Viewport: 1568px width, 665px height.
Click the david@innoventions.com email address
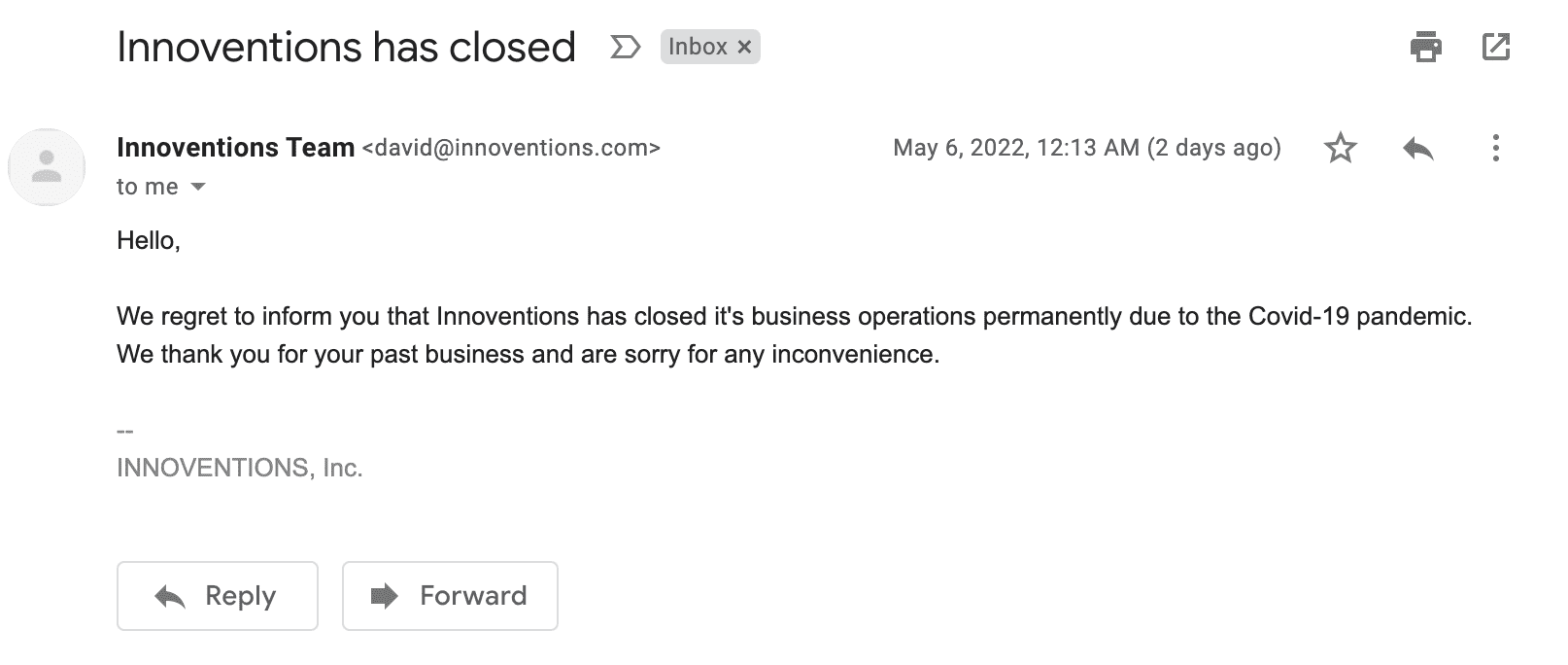click(x=511, y=148)
